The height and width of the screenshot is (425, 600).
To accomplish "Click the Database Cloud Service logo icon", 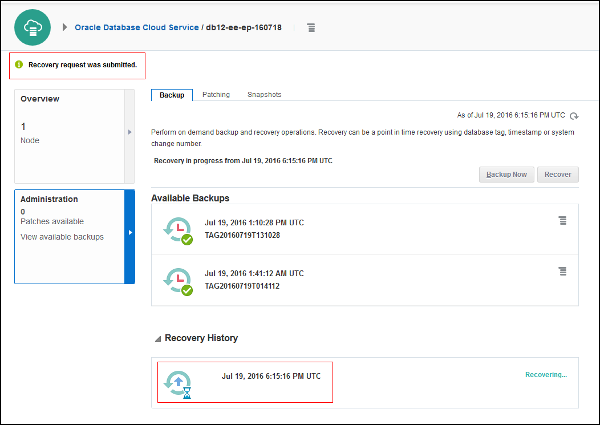I will coord(33,28).
